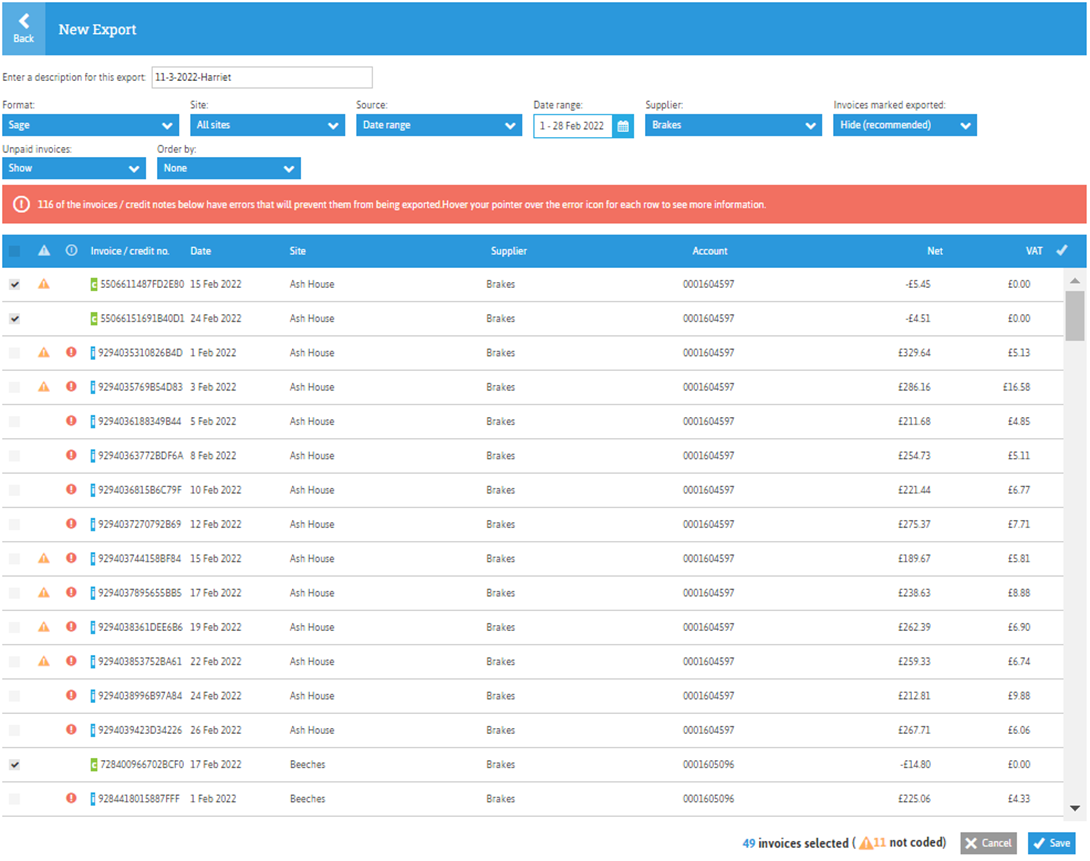Click warning triangle on invoice 9294035769B54D83 row
The width and height of the screenshot is (1090, 861).
point(44,387)
